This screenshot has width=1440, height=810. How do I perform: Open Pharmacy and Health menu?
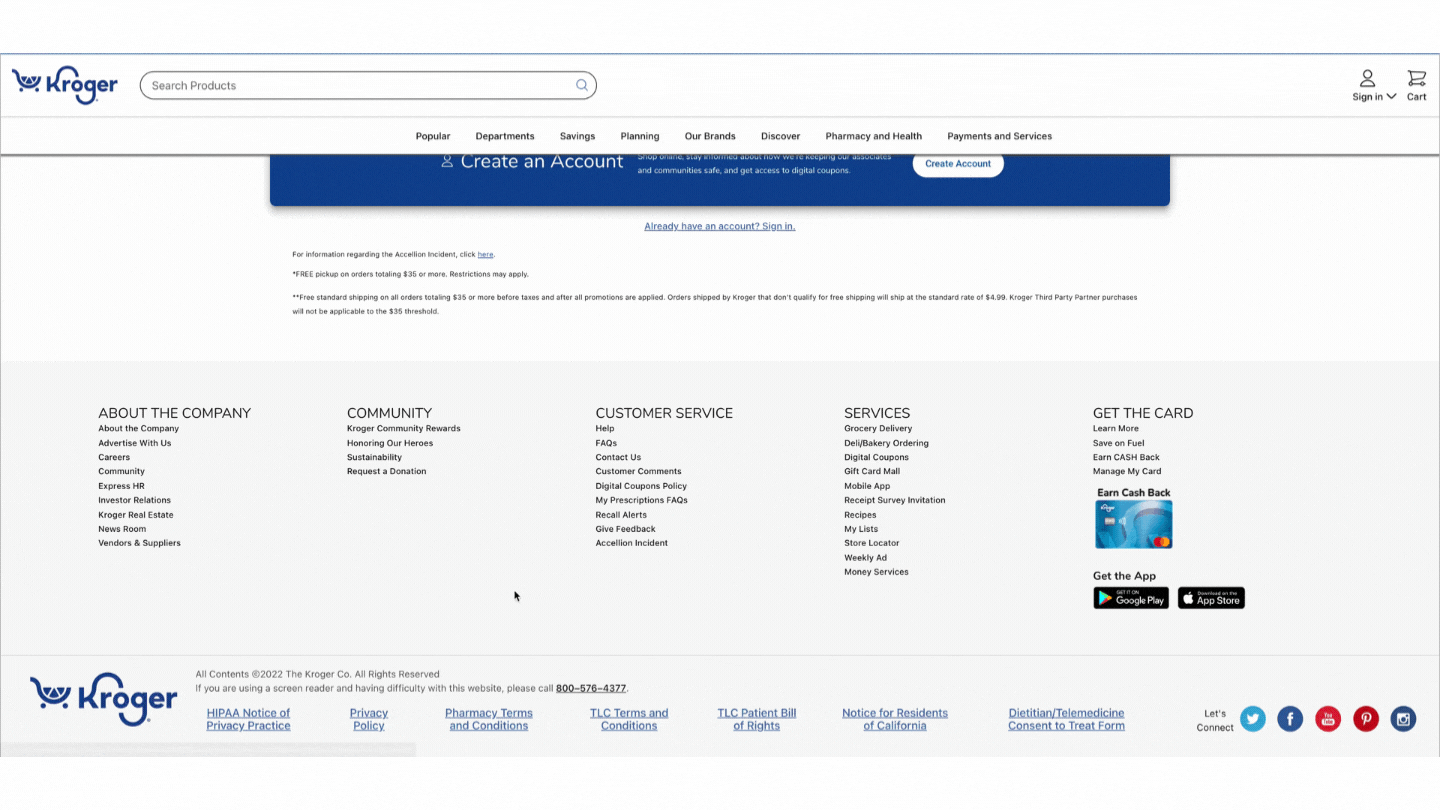click(874, 136)
